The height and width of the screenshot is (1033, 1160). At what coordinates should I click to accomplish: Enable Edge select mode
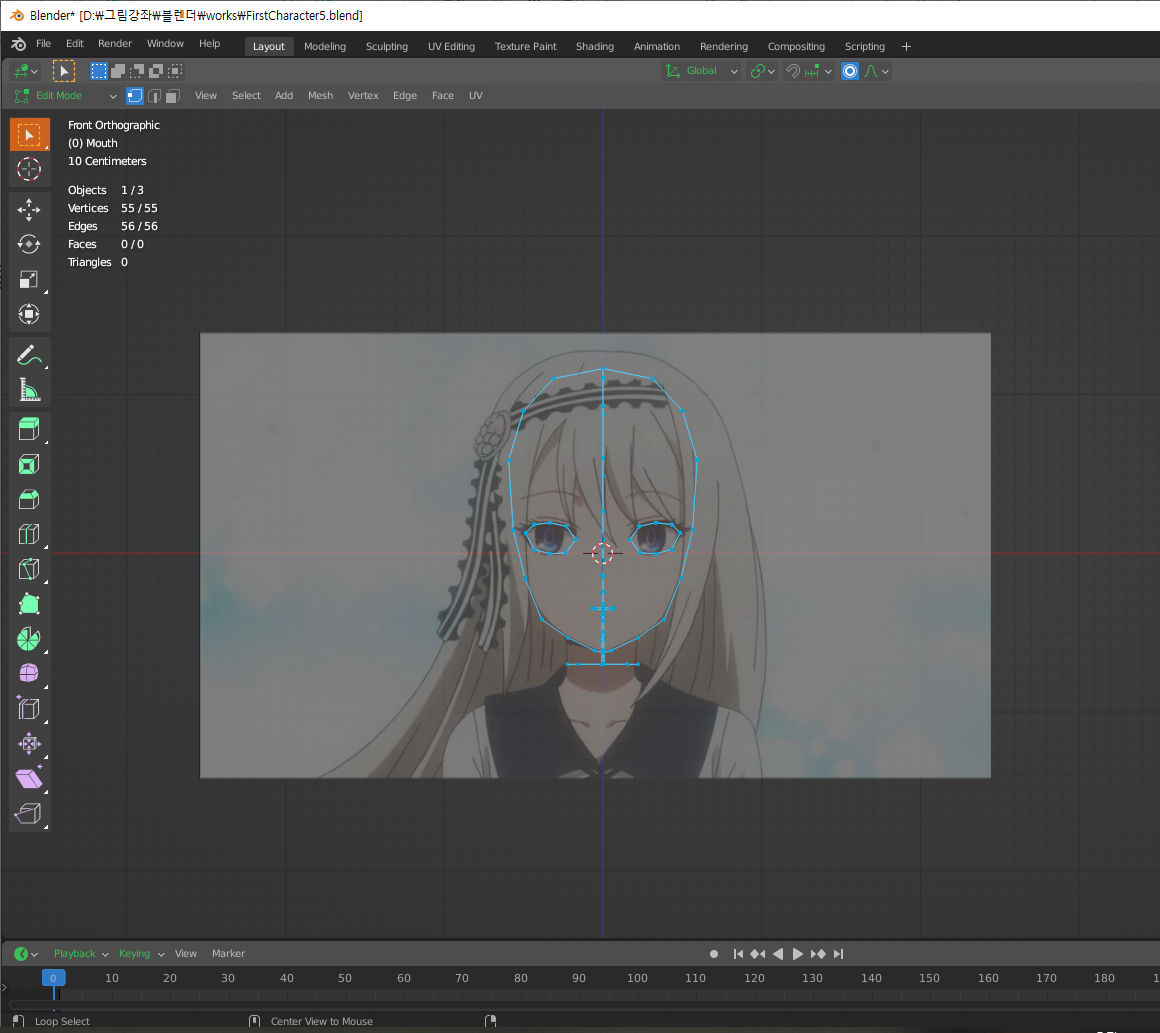coord(154,95)
